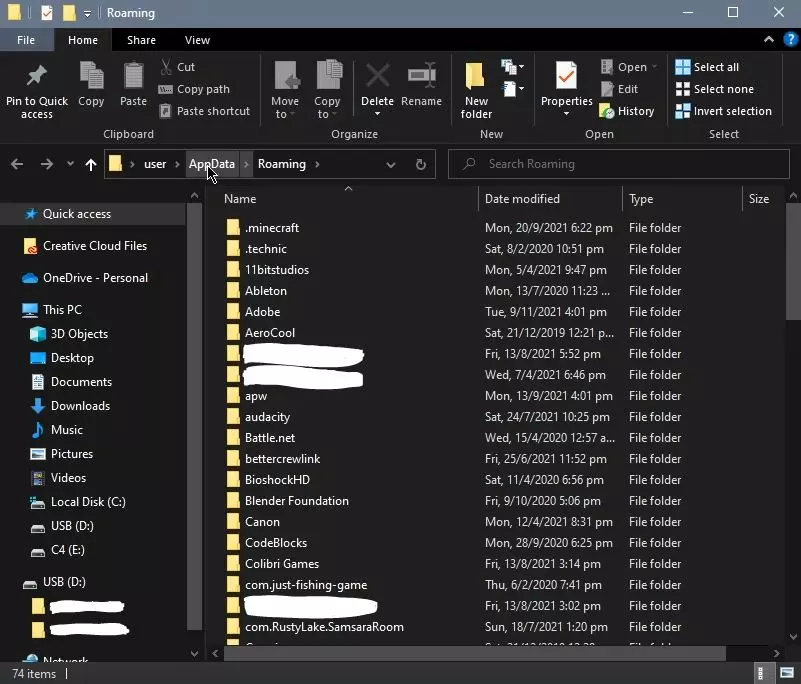The width and height of the screenshot is (801, 684).
Task: Click user in the address breadcrumb
Action: coord(155,164)
